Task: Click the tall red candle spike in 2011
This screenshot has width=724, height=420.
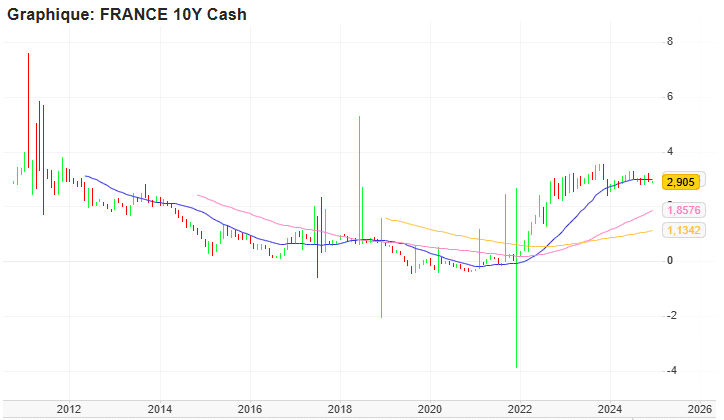Action: click(28, 110)
